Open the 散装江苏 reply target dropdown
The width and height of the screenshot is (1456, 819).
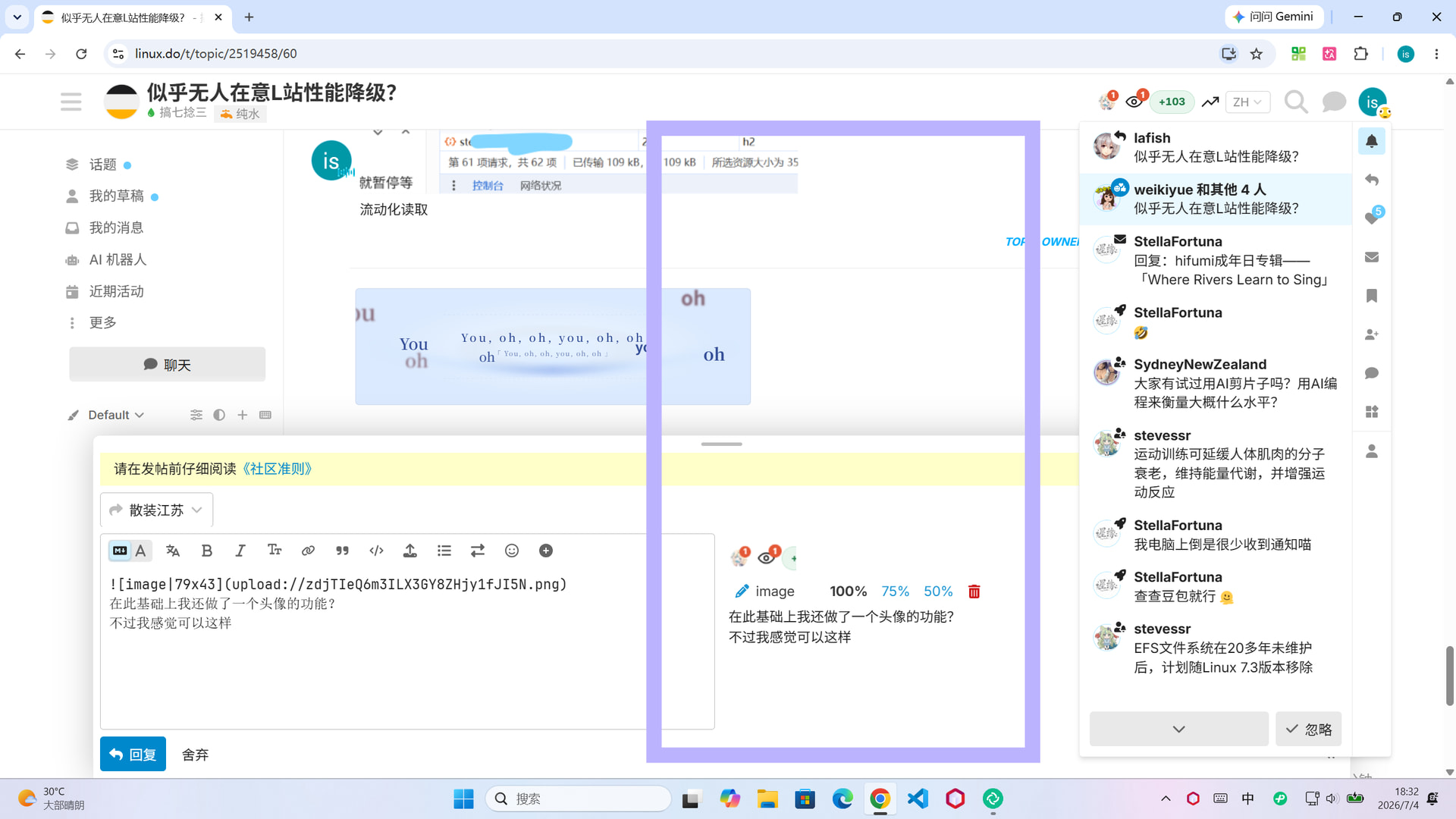click(156, 510)
